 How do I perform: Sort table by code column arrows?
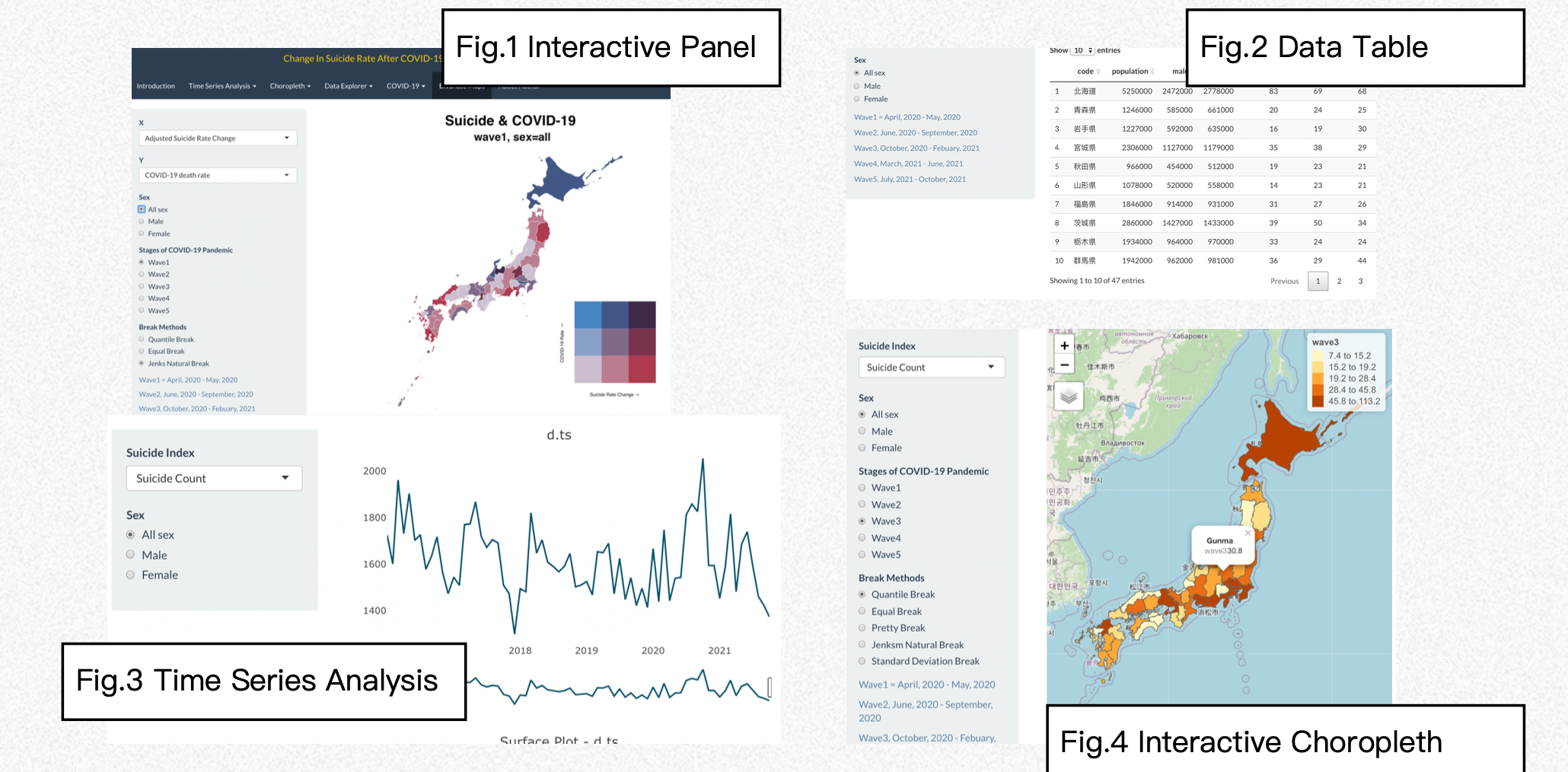pos(1098,72)
